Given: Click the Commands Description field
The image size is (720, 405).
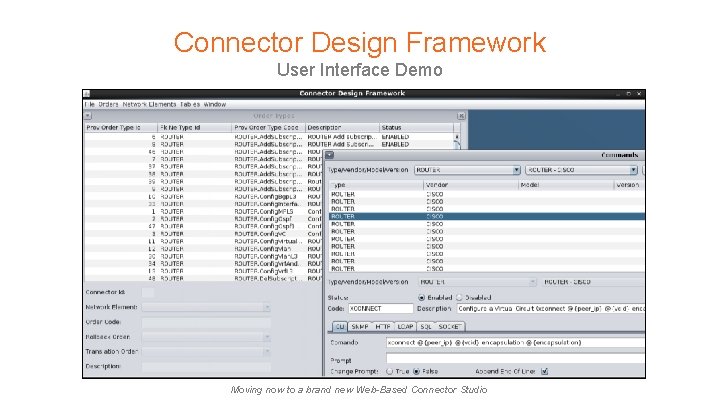Looking at the screenshot, I should [x=551, y=309].
